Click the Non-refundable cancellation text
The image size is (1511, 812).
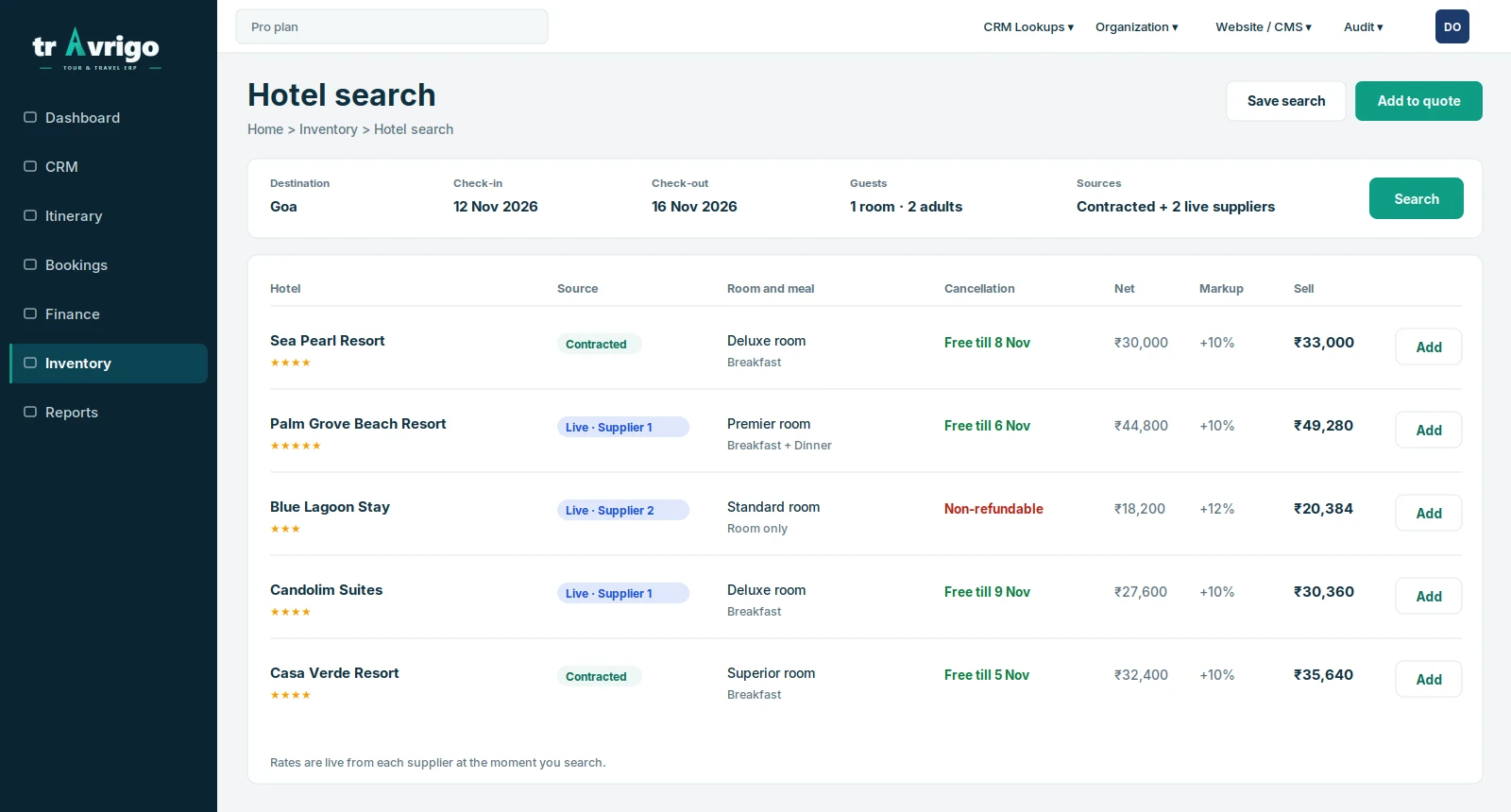(993, 509)
